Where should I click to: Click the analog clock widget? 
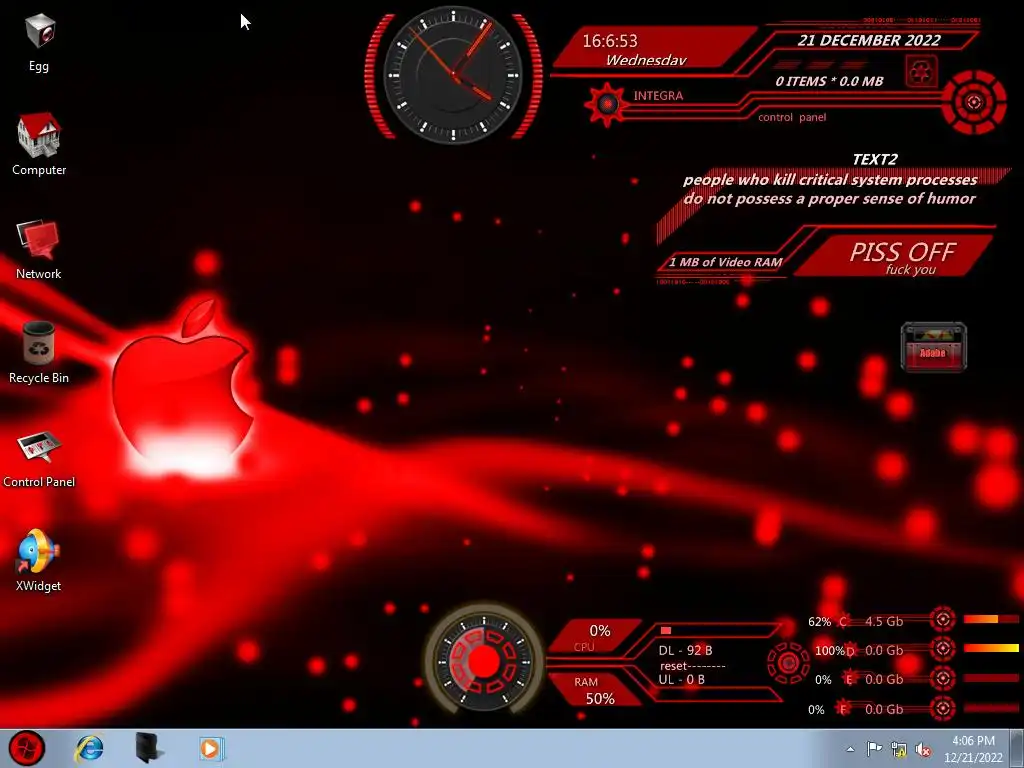[x=453, y=74]
